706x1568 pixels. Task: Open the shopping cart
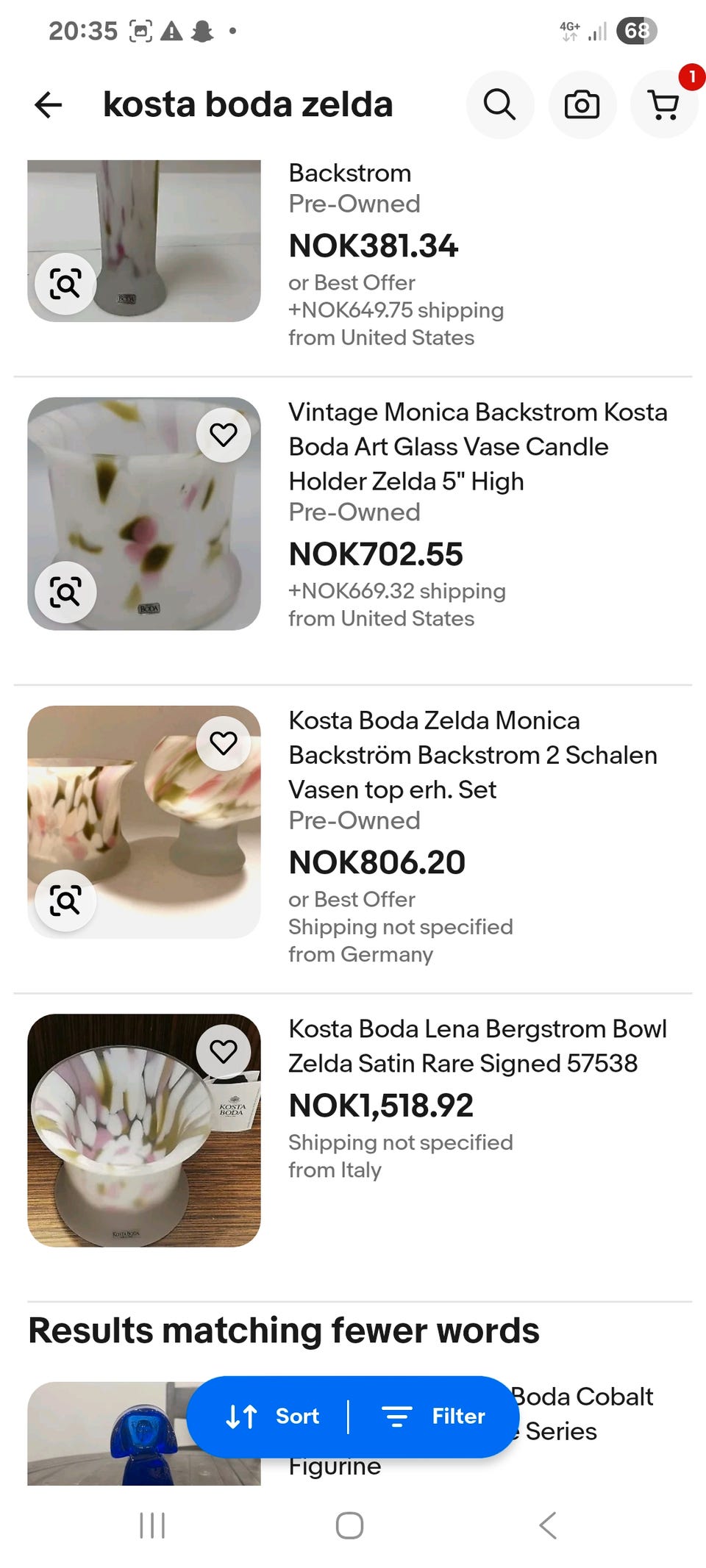click(x=664, y=104)
